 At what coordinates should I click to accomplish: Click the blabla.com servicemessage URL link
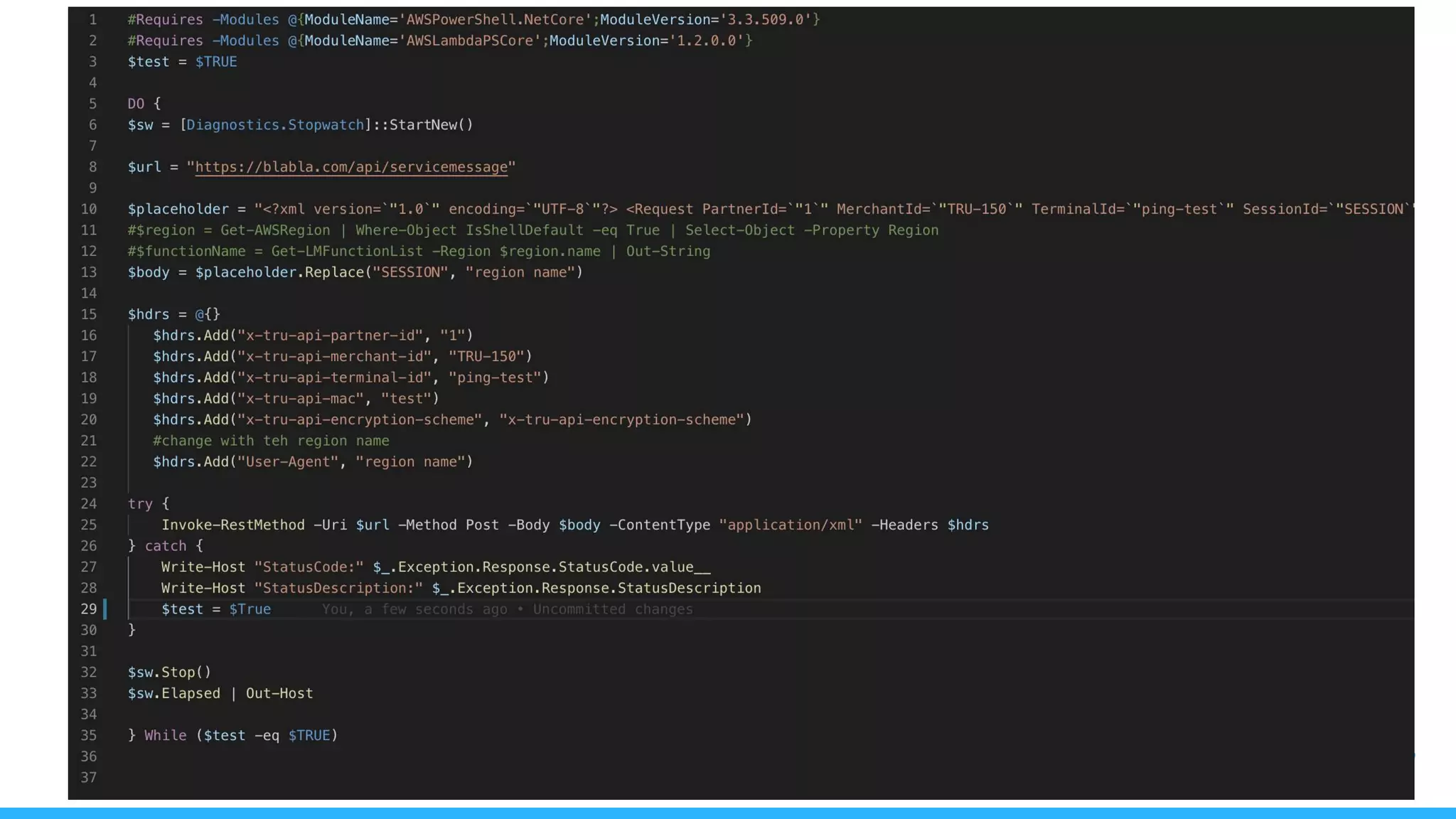[x=351, y=167]
